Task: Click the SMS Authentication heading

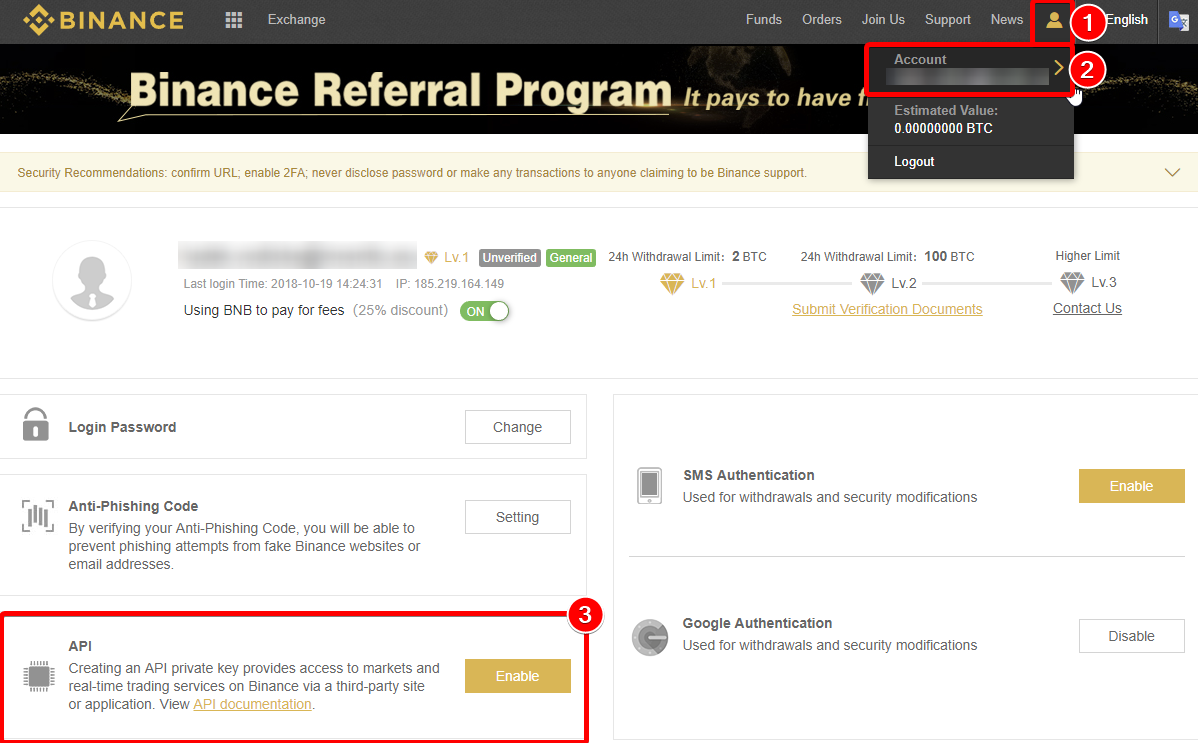Action: [749, 475]
